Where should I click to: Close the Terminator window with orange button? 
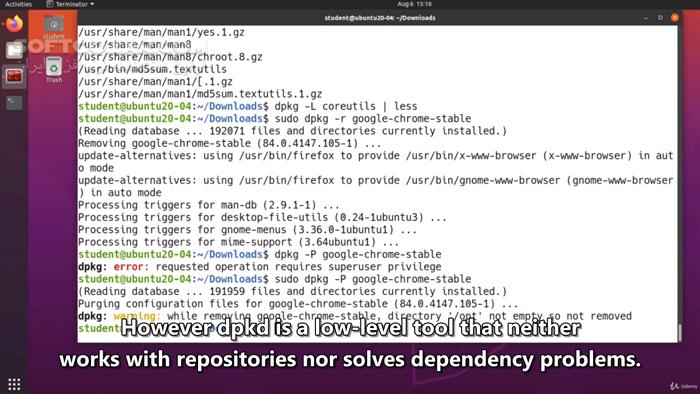click(675, 18)
